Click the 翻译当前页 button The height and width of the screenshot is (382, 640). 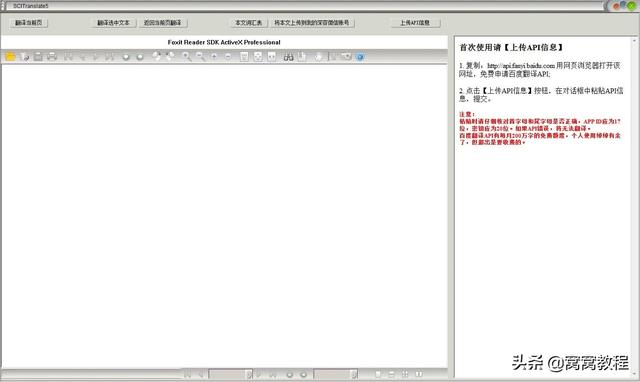click(x=29, y=23)
